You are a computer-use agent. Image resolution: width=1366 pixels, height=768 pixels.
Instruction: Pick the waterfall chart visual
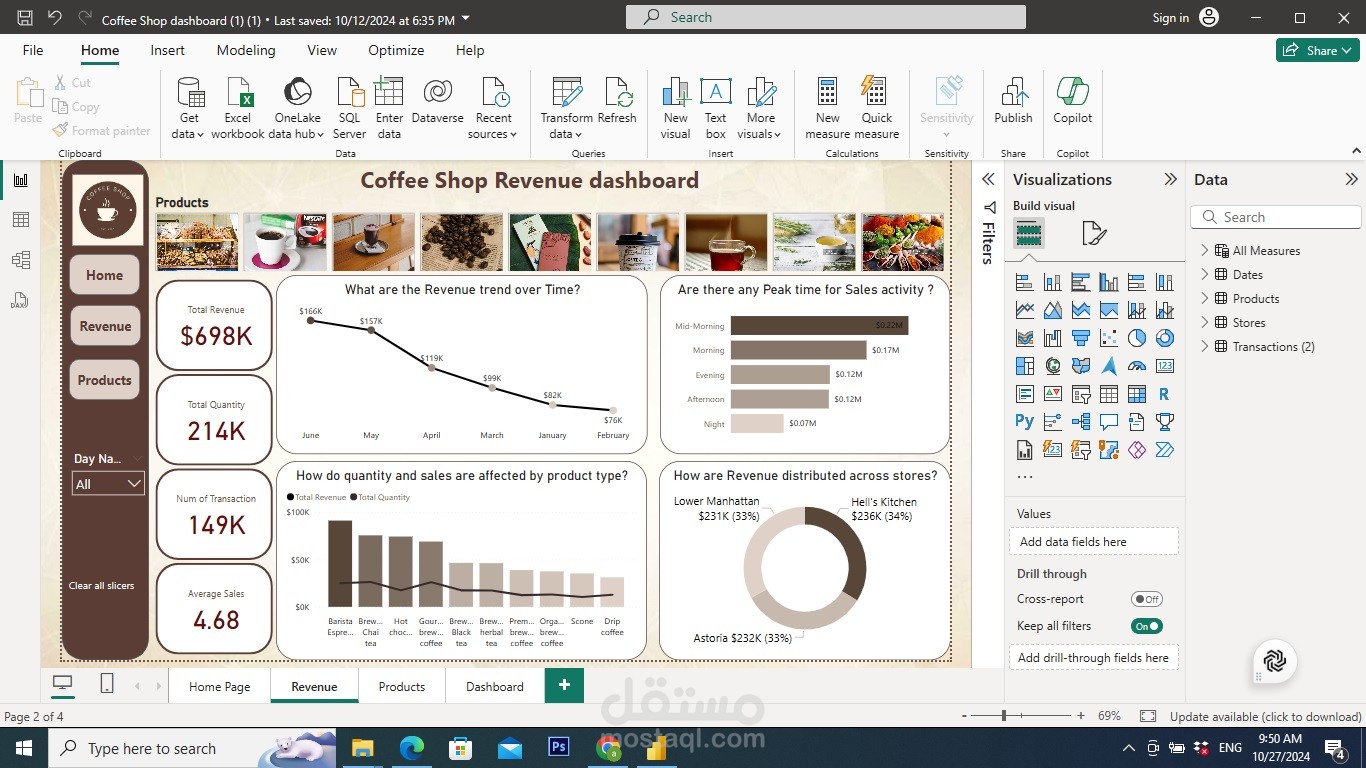(x=1052, y=338)
